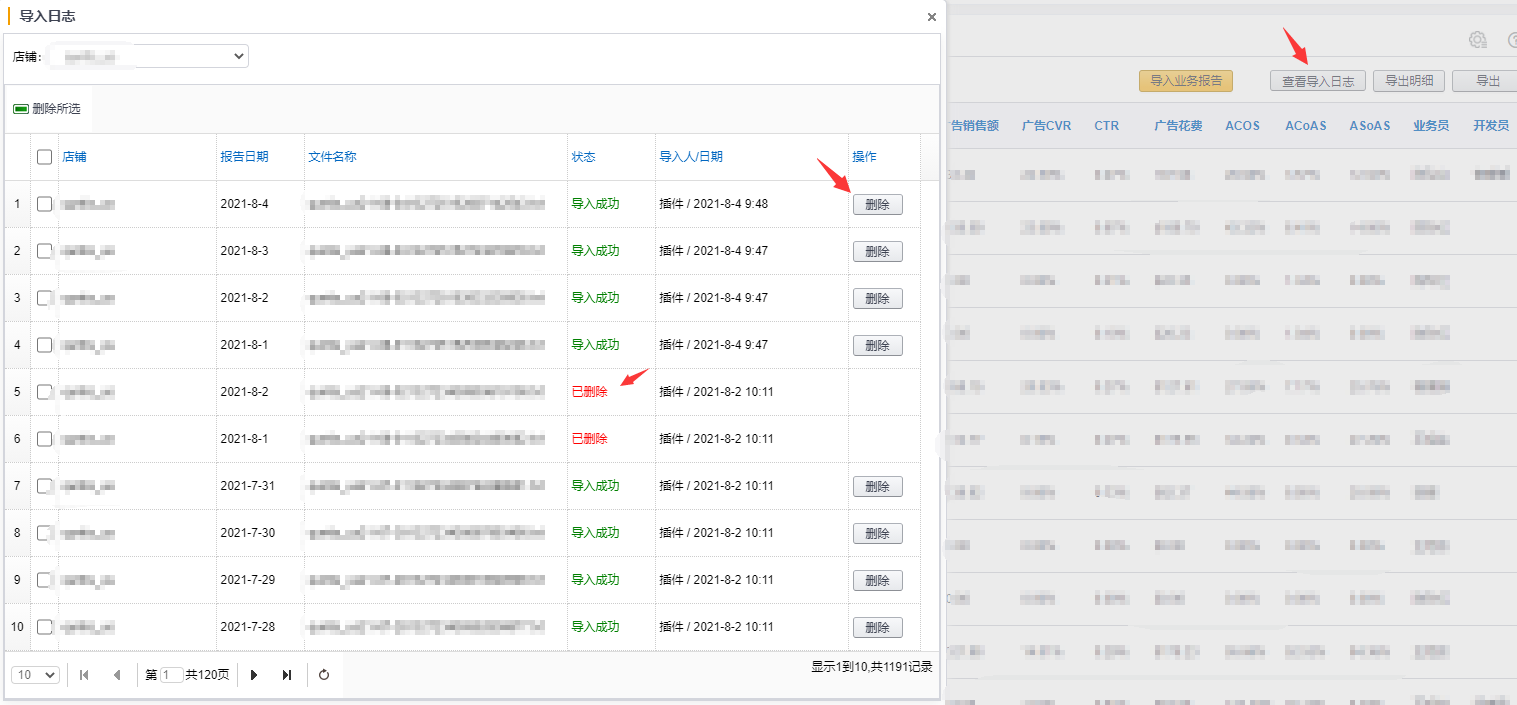The height and width of the screenshot is (705, 1517).
Task: Click the page number input field
Action: (172, 675)
